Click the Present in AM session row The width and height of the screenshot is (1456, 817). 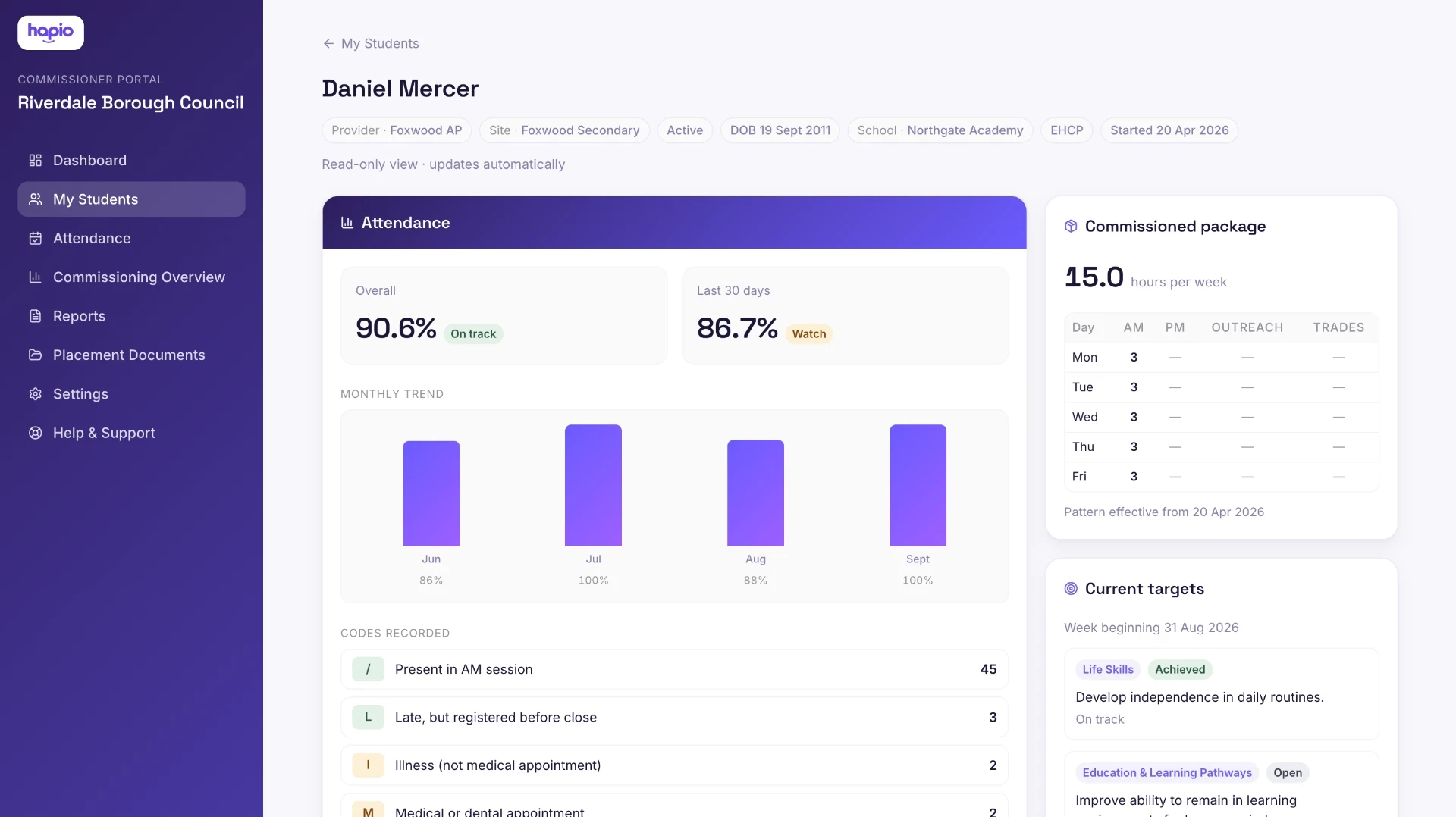pos(674,669)
